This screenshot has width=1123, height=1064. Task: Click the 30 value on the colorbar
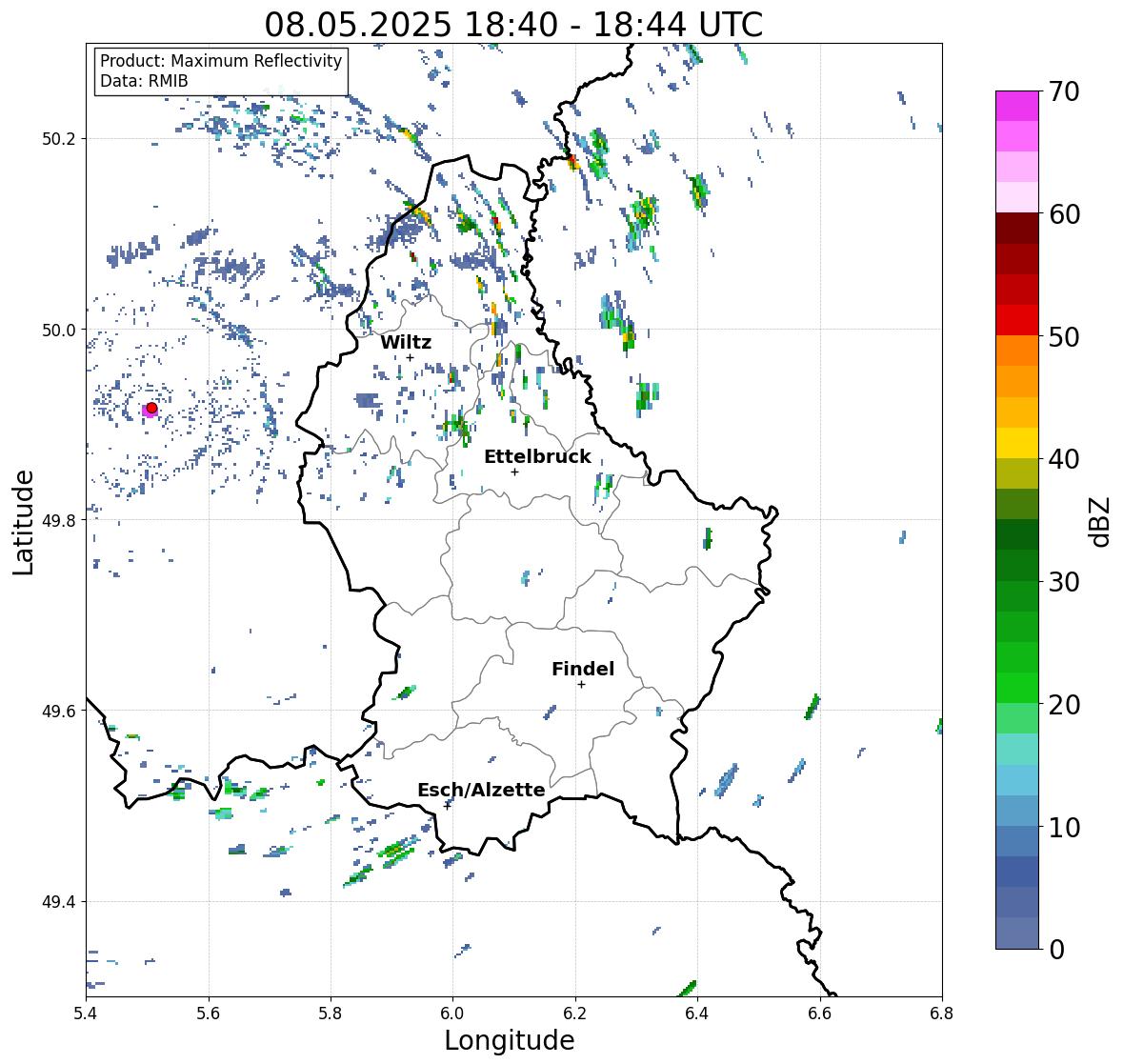point(1064,582)
